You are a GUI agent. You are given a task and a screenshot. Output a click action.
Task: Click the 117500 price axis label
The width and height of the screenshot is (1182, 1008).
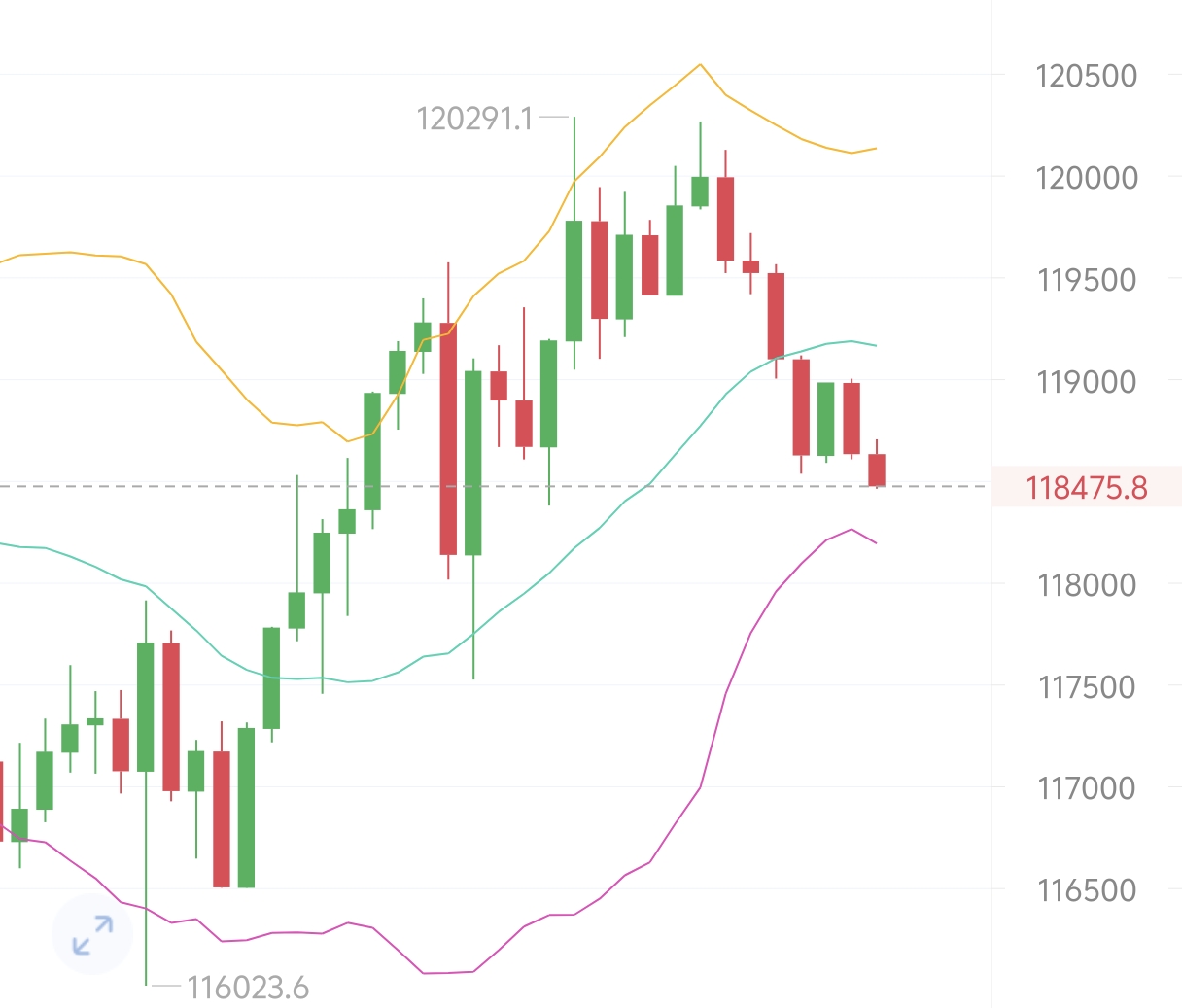click(1086, 687)
